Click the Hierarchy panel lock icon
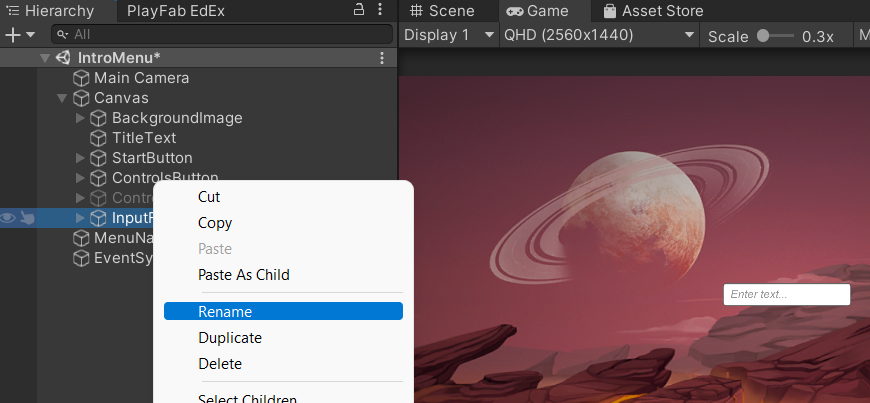This screenshot has width=870, height=403. pos(359,9)
